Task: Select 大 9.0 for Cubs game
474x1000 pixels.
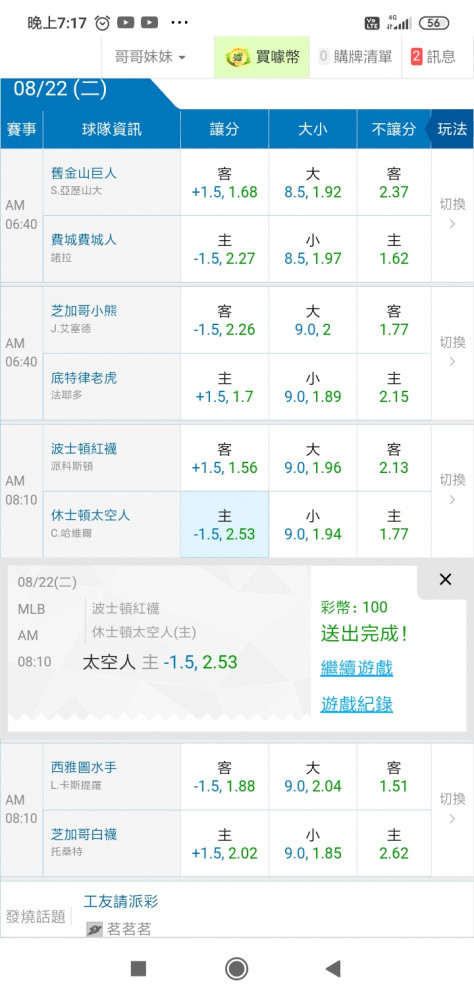Action: pyautogui.click(x=313, y=320)
